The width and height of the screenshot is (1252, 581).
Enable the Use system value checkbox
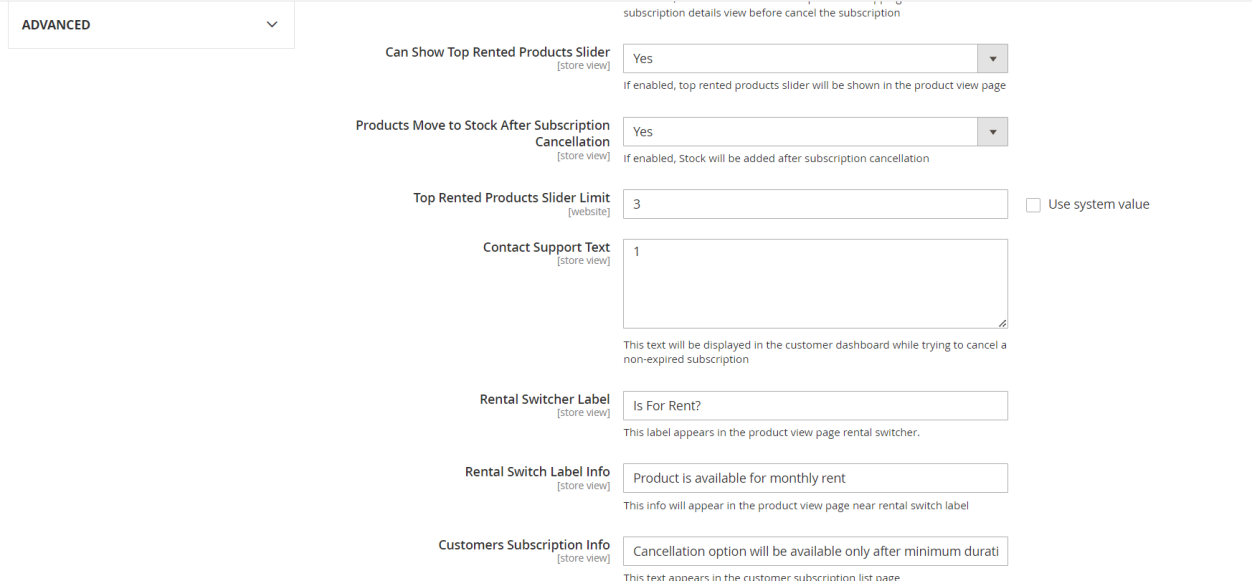(1034, 205)
